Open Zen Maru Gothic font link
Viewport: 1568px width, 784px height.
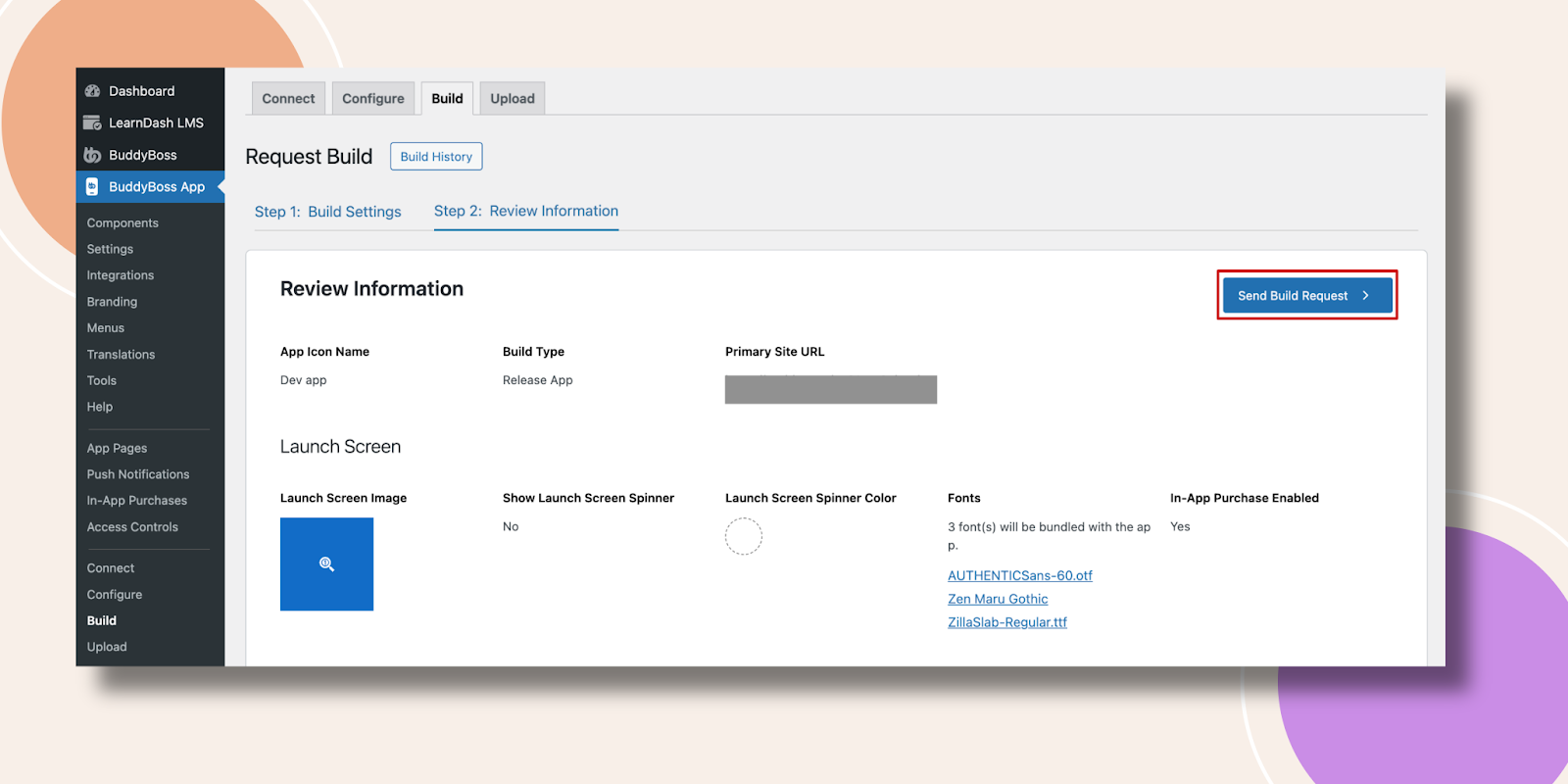[x=998, y=599]
